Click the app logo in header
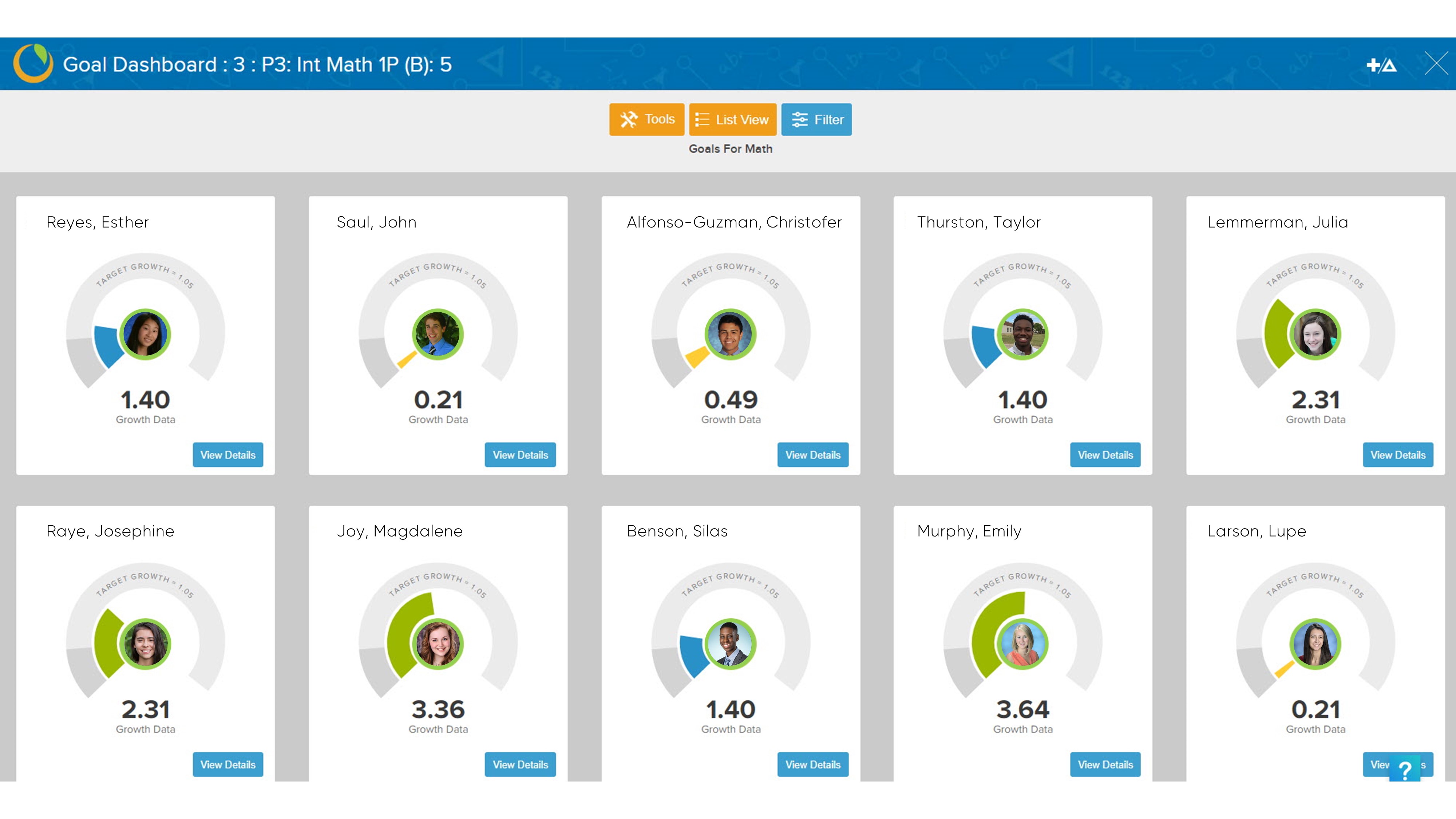This screenshot has height=819, width=1456. tap(33, 63)
